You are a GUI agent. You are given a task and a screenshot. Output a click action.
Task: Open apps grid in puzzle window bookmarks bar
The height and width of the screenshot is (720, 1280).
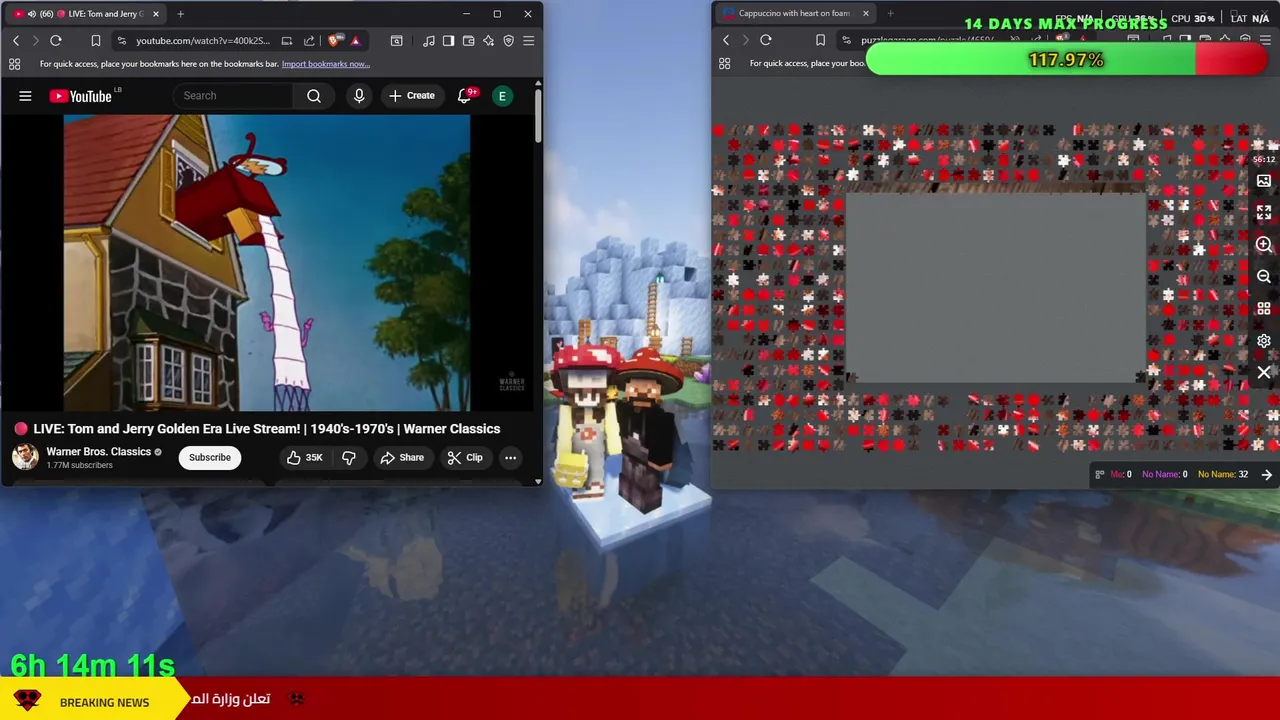pyautogui.click(x=724, y=64)
